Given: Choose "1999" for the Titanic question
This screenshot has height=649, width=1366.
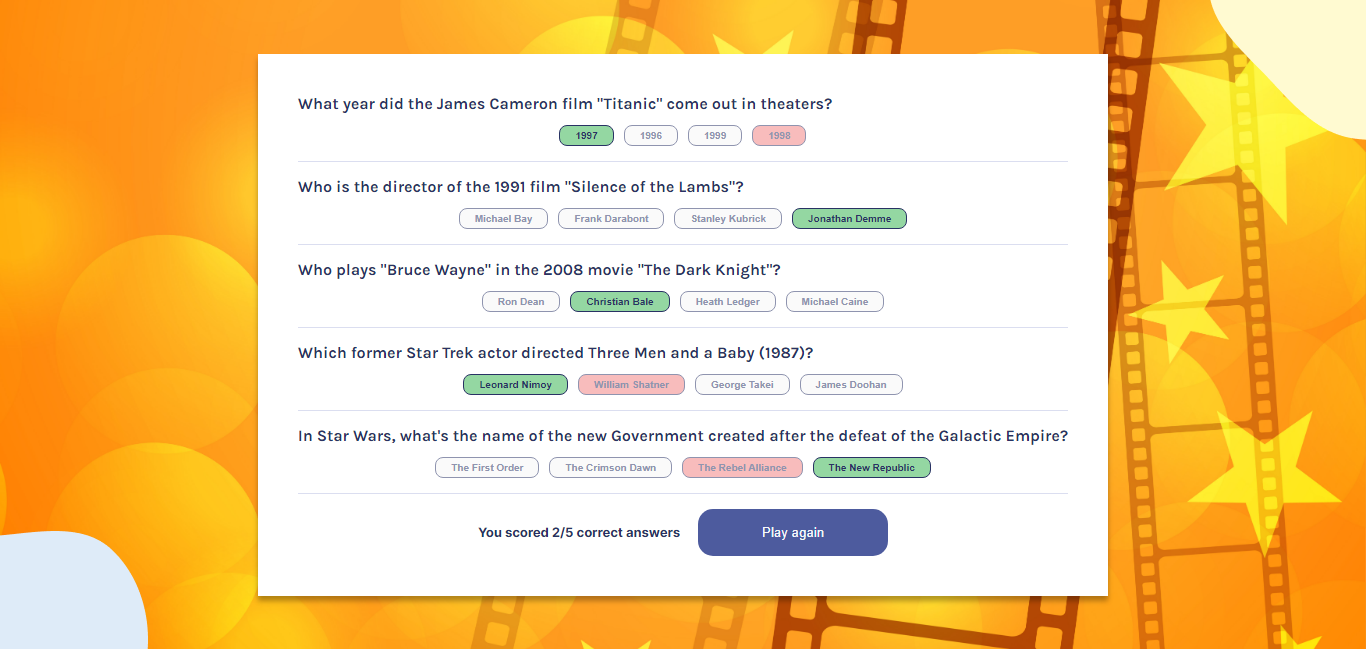Looking at the screenshot, I should click(x=714, y=135).
